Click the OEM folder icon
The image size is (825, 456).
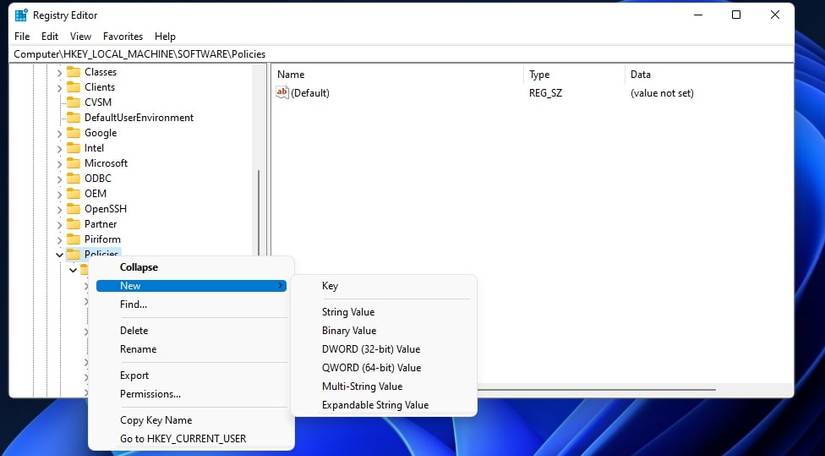coord(74,194)
